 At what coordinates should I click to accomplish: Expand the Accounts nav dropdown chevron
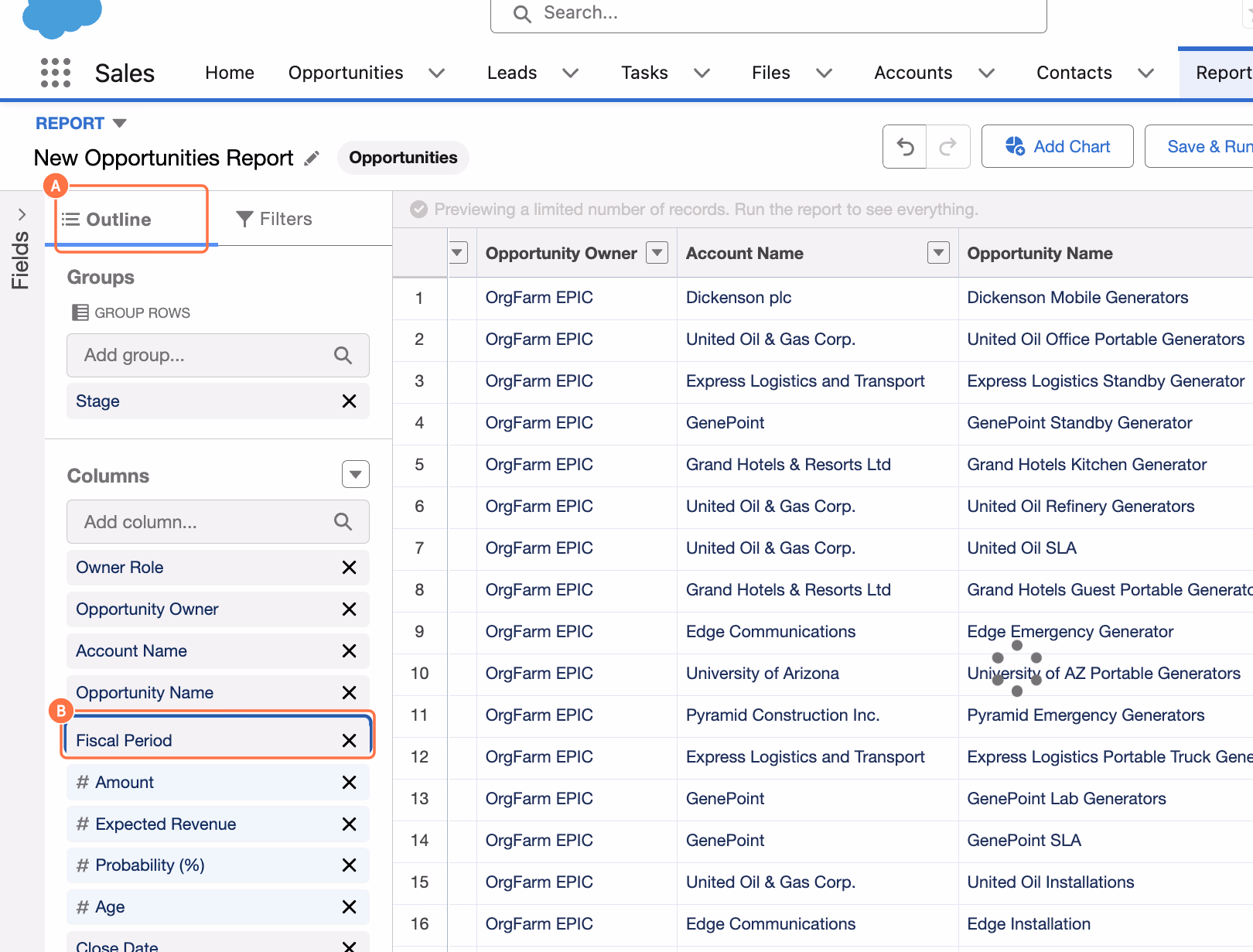coord(987,73)
